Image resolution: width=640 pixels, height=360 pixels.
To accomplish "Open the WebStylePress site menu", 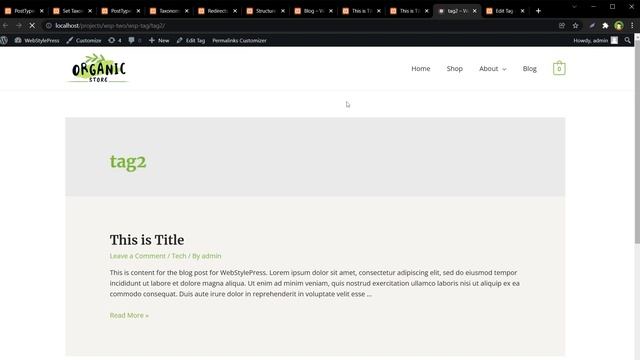I will (37, 40).
